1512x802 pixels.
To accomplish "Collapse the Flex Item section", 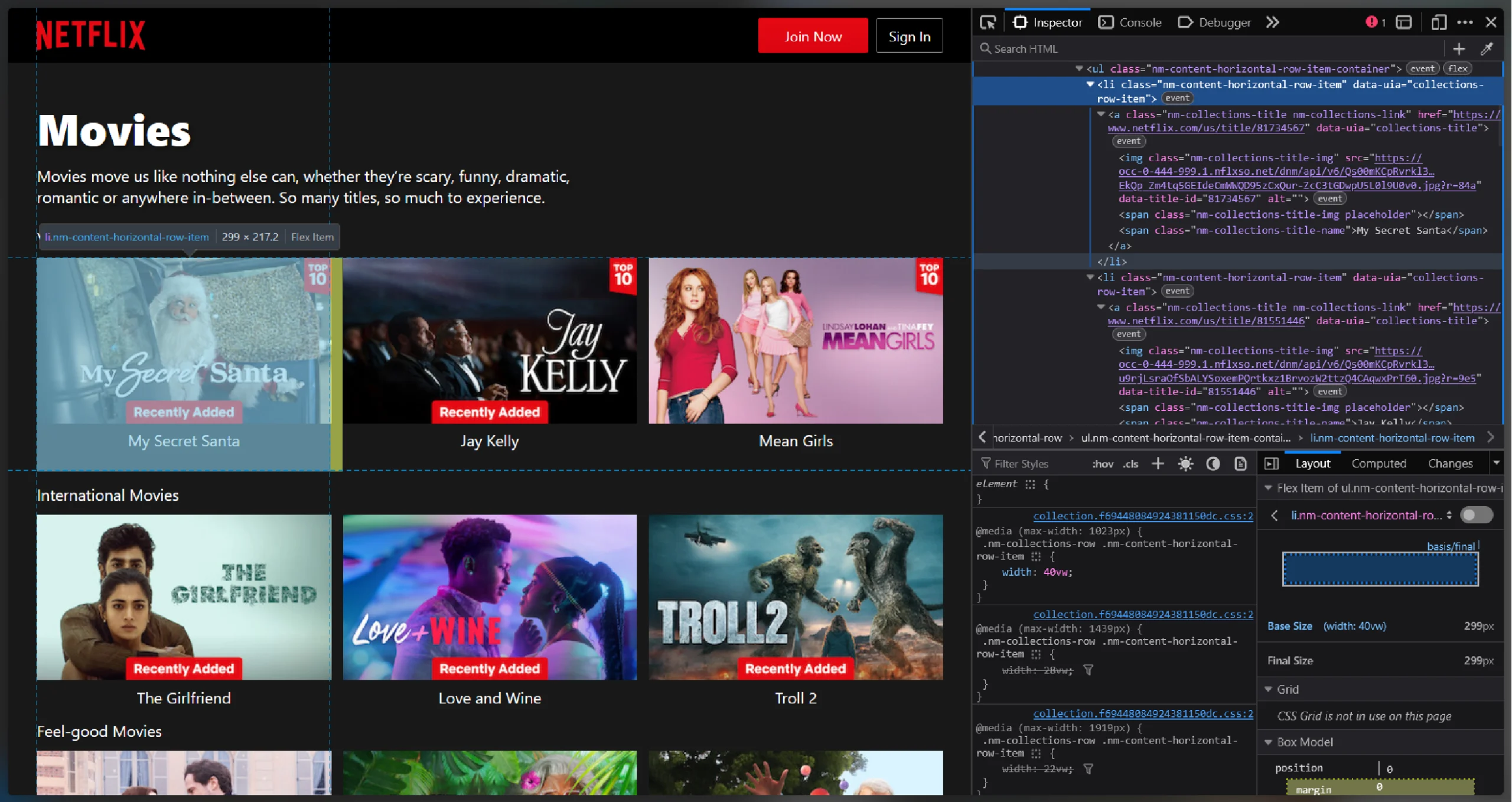I will pyautogui.click(x=1269, y=488).
